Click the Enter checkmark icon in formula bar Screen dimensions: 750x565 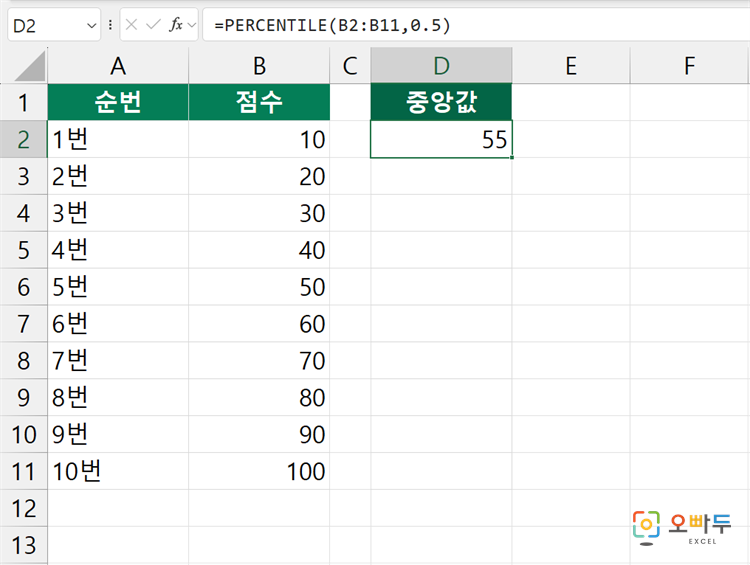tap(153, 24)
